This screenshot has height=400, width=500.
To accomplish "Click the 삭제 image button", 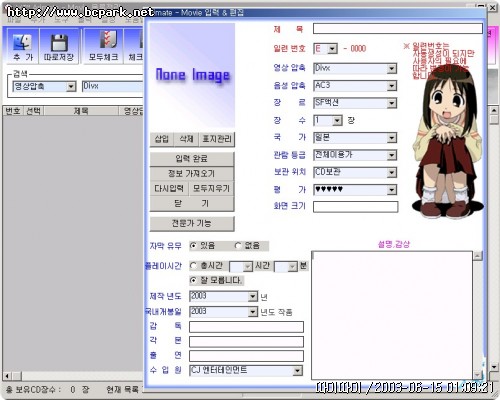I will click(186, 139).
